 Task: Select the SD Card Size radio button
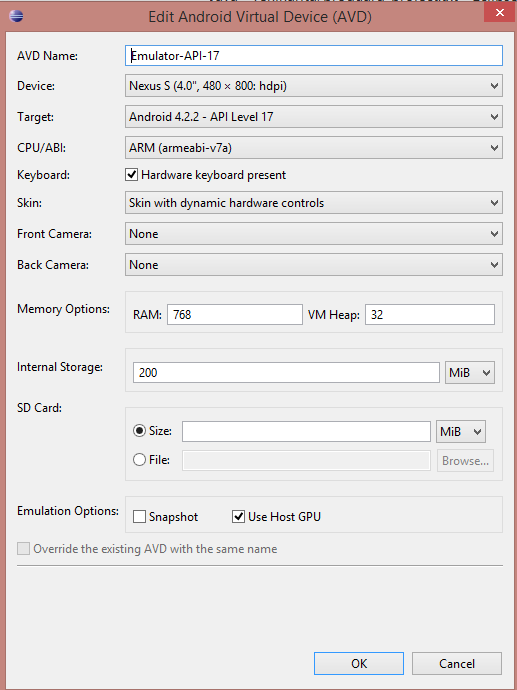pos(139,431)
